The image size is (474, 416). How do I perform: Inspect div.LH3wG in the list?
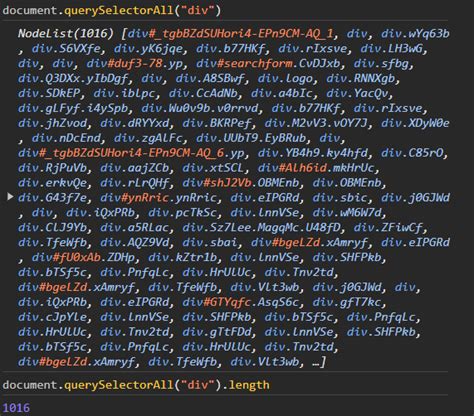pos(391,48)
